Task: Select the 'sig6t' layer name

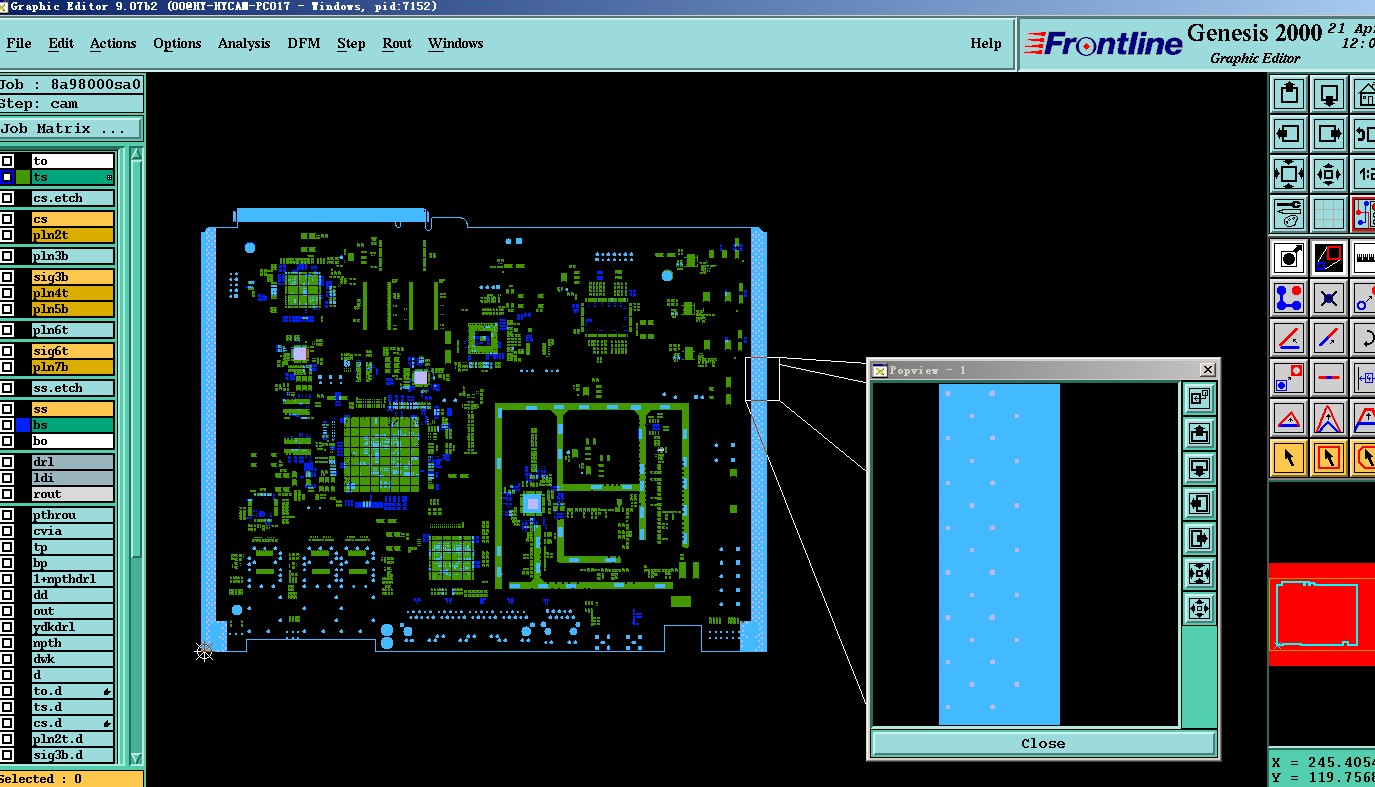Action: tap(73, 351)
